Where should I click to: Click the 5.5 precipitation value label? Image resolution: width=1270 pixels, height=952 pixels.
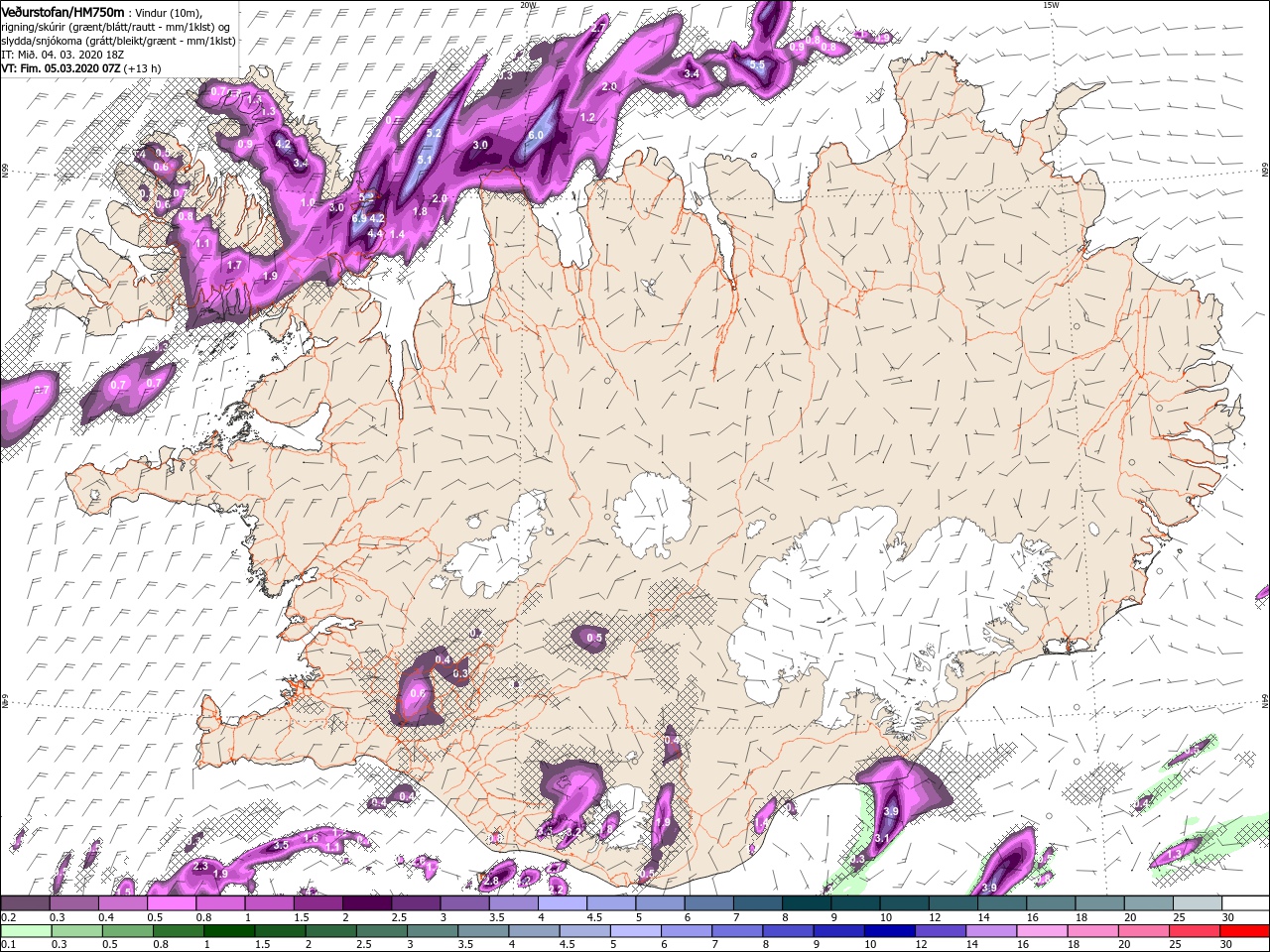(757, 64)
